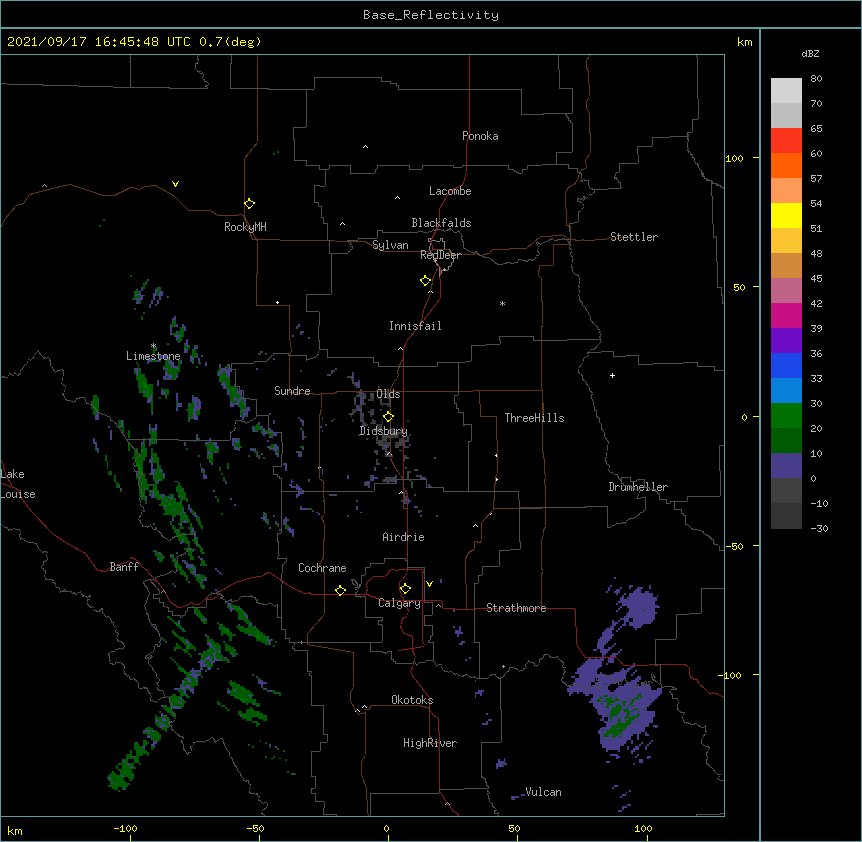Viewport: 862px width, 842px height.
Task: Click the Strathmore label
Action: [516, 608]
